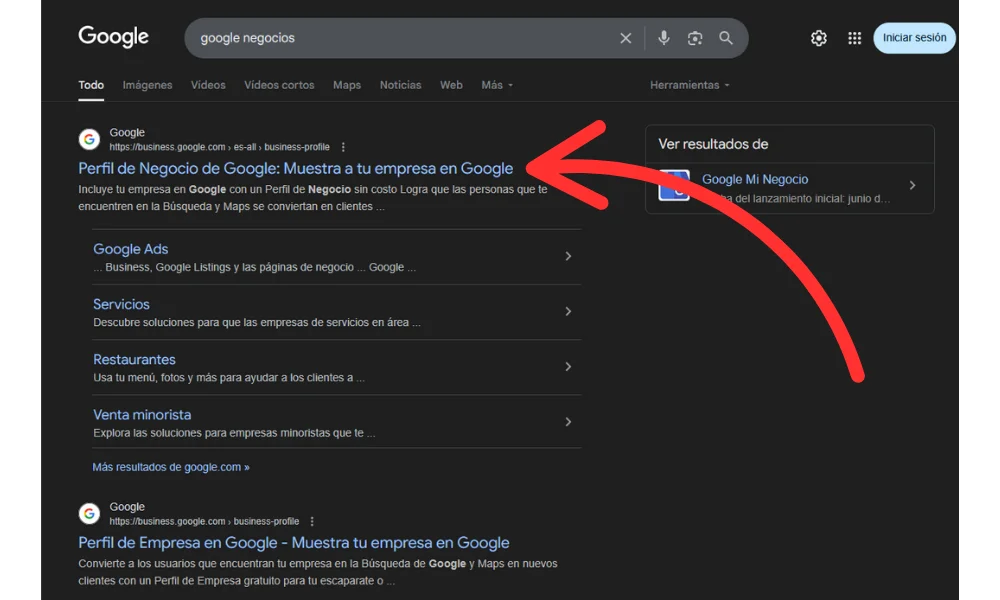
Task: Click the second result's business-profile URL text
Action: [x=204, y=522]
